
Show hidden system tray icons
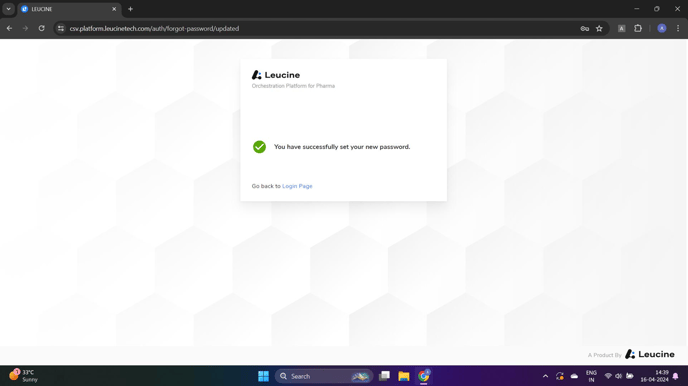coord(545,376)
